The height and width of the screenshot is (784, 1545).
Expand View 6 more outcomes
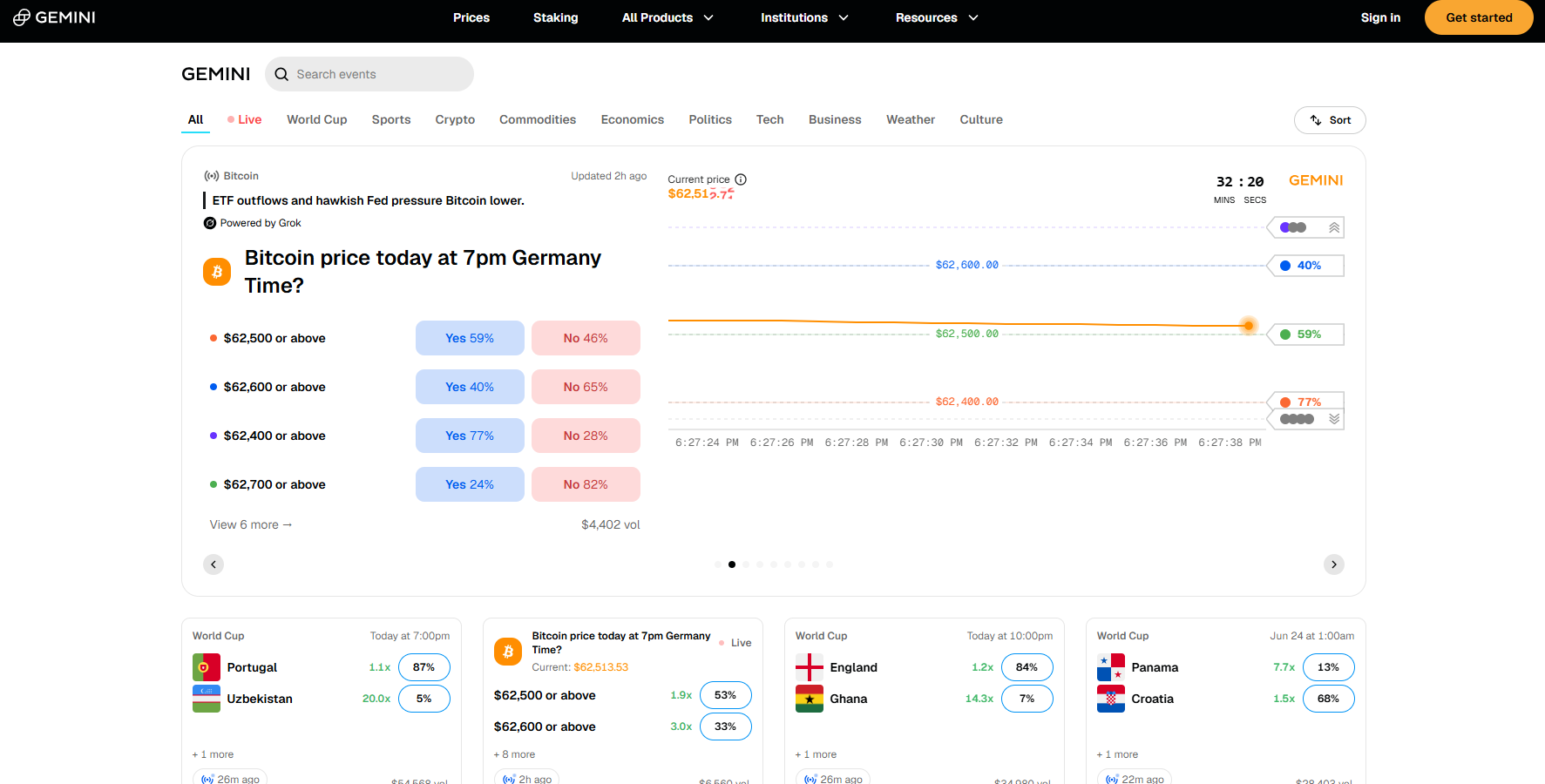[x=251, y=524]
